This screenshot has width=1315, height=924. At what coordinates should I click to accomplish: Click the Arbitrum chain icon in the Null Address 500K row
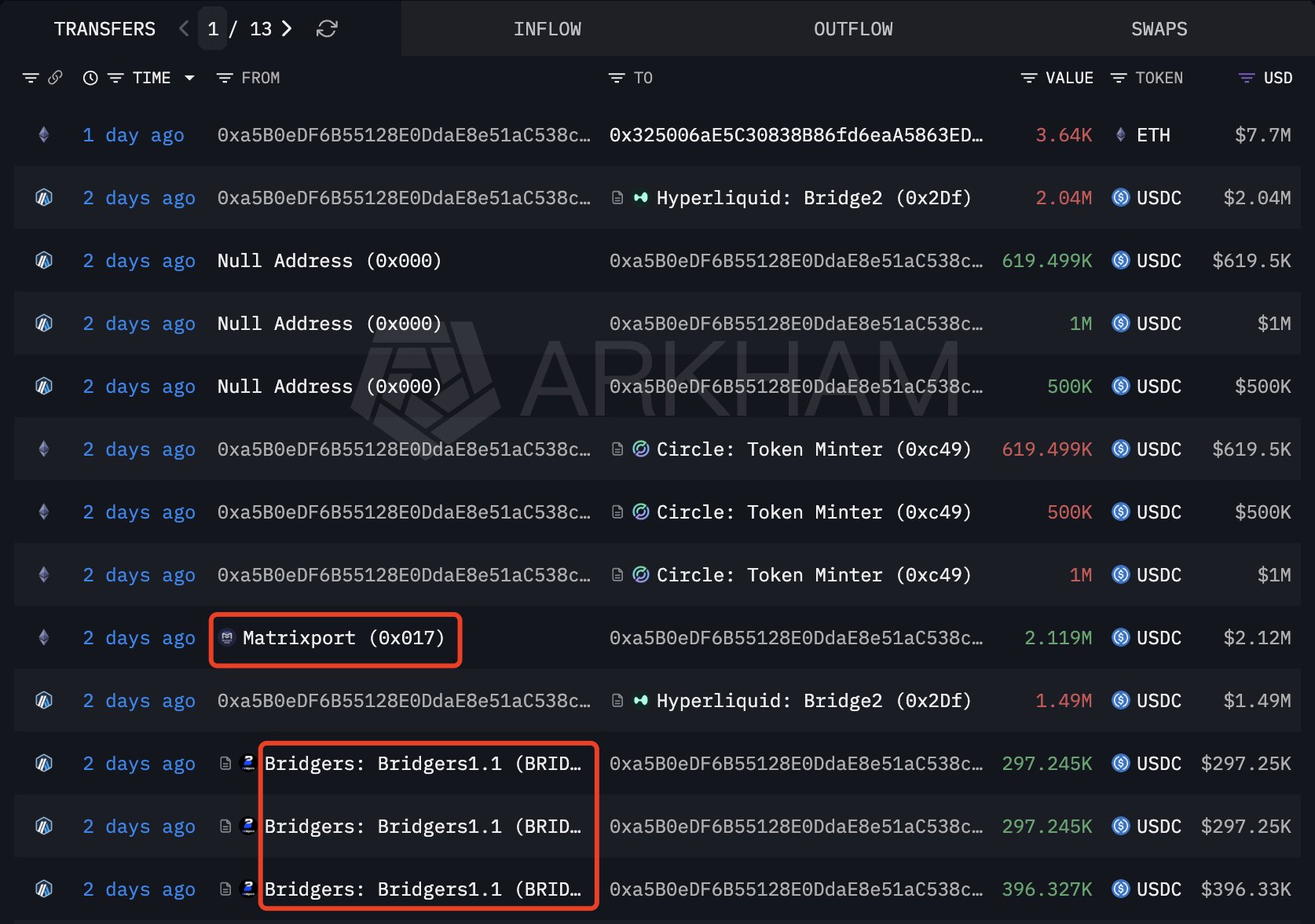tap(44, 387)
